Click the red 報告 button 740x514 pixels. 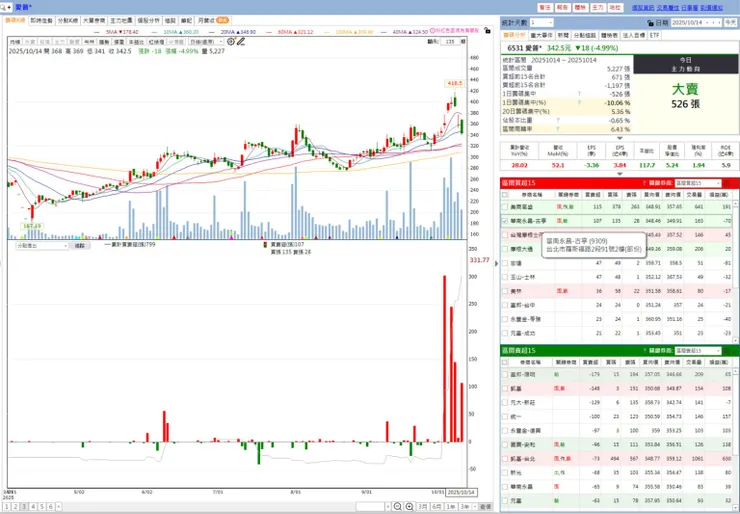[563, 8]
